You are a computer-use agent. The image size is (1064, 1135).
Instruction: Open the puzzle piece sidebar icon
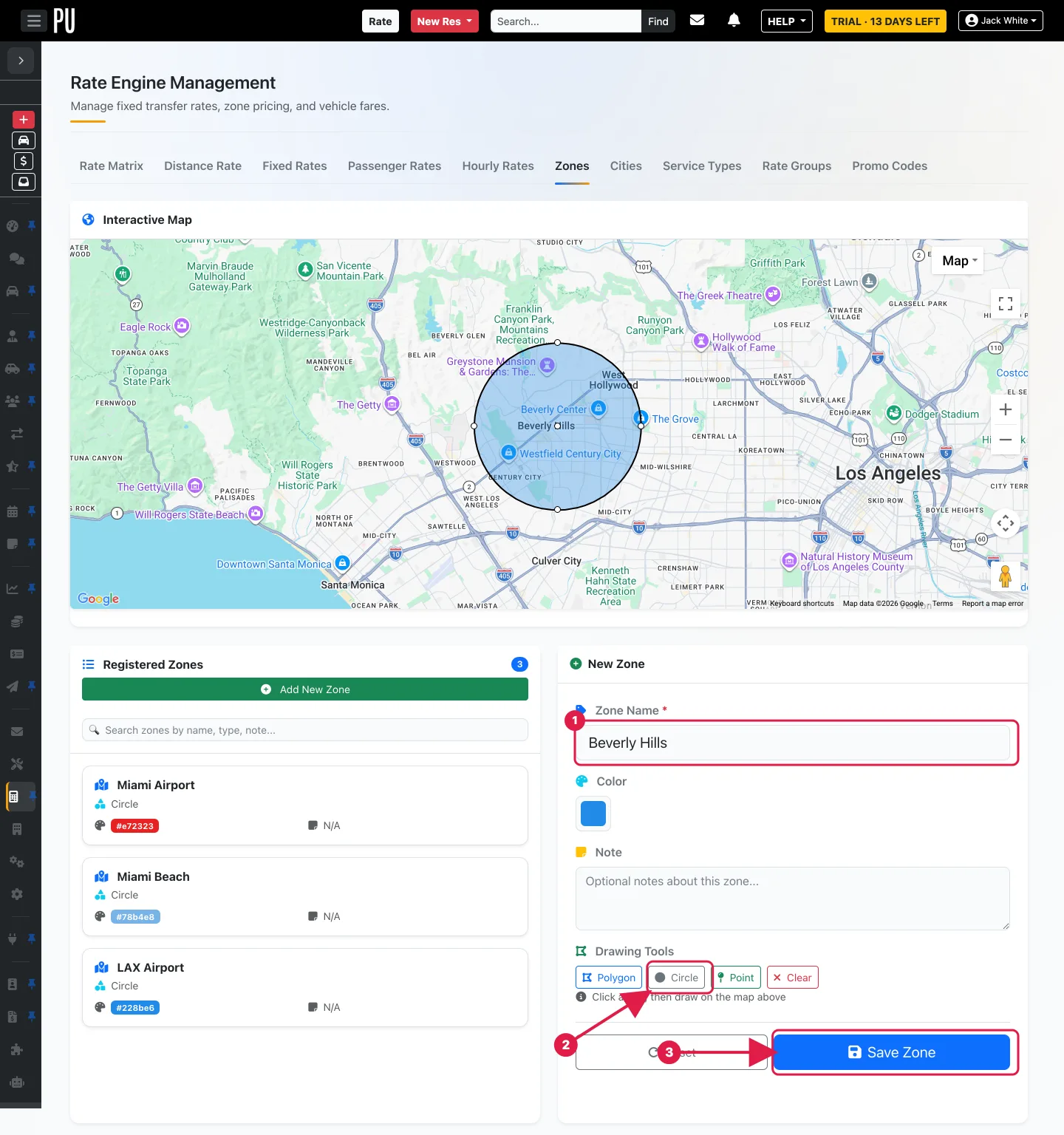pos(16,1049)
